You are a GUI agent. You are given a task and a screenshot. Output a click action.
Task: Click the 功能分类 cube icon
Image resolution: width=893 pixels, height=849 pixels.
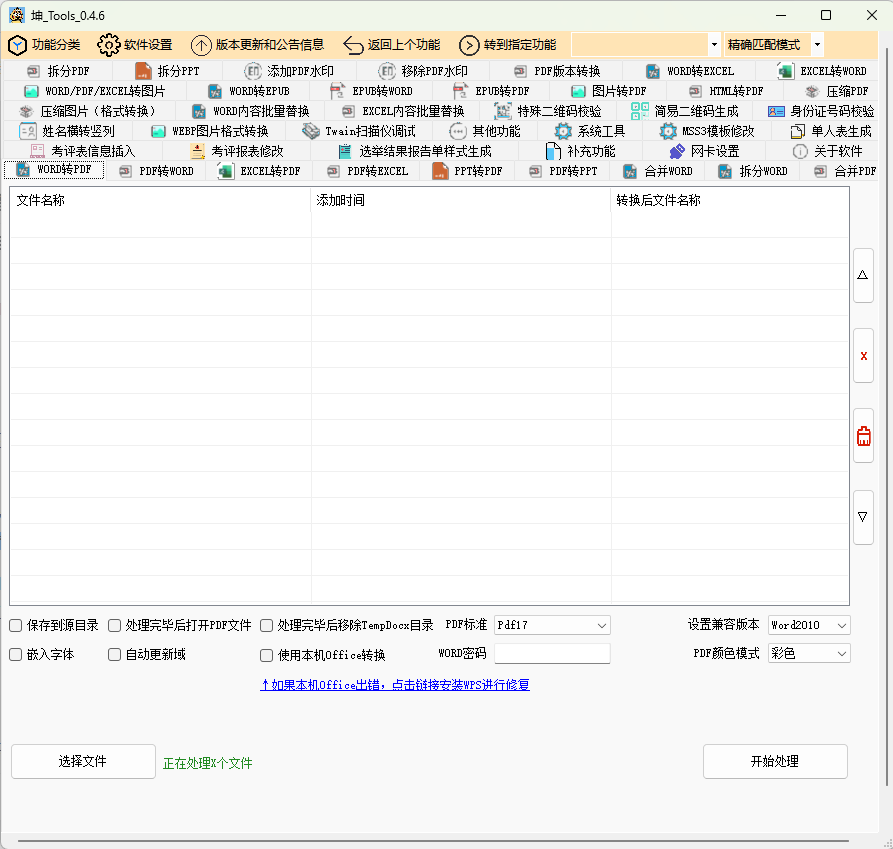coord(17,45)
